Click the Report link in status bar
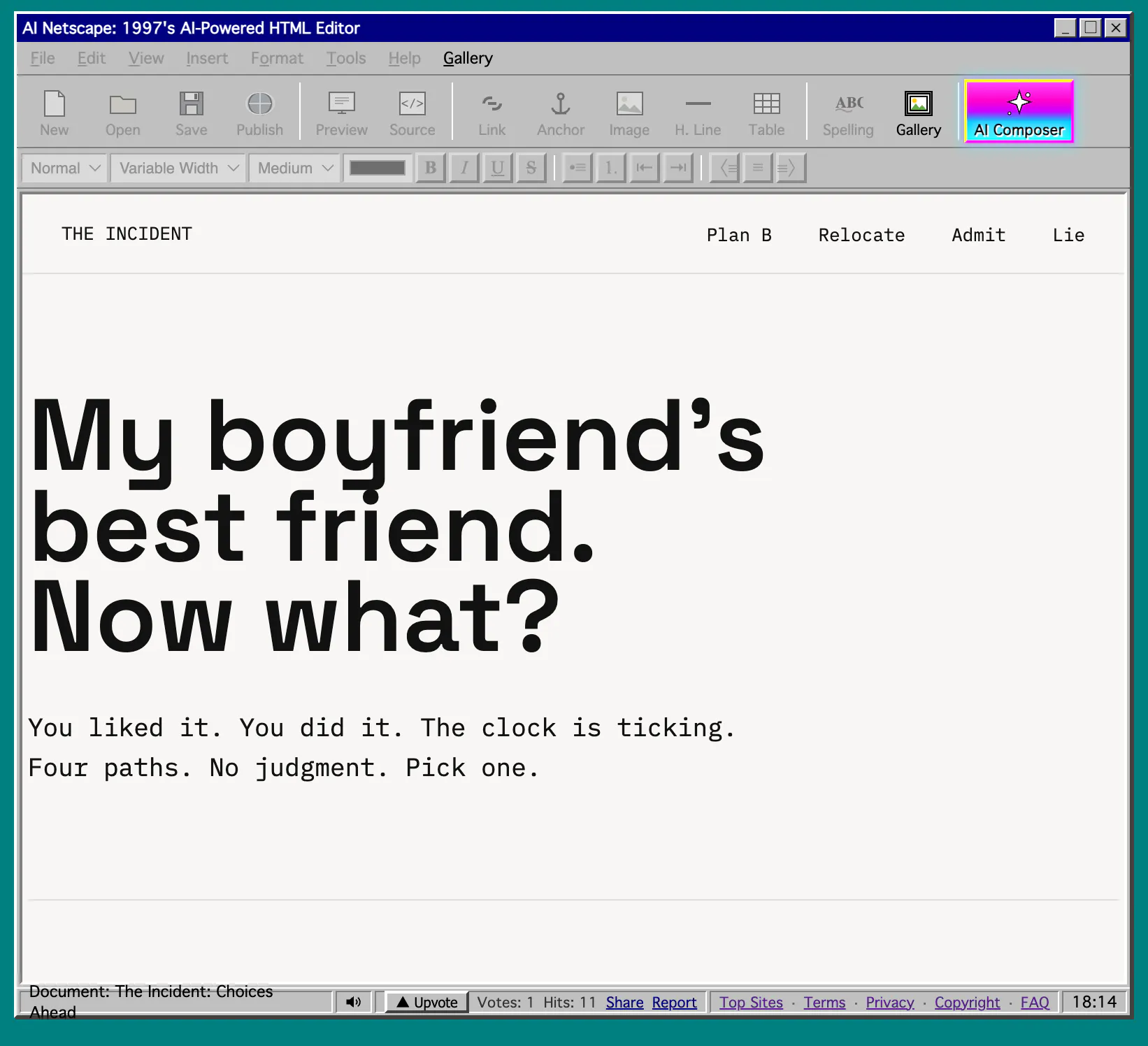This screenshot has height=1046, width=1148. [x=674, y=1002]
